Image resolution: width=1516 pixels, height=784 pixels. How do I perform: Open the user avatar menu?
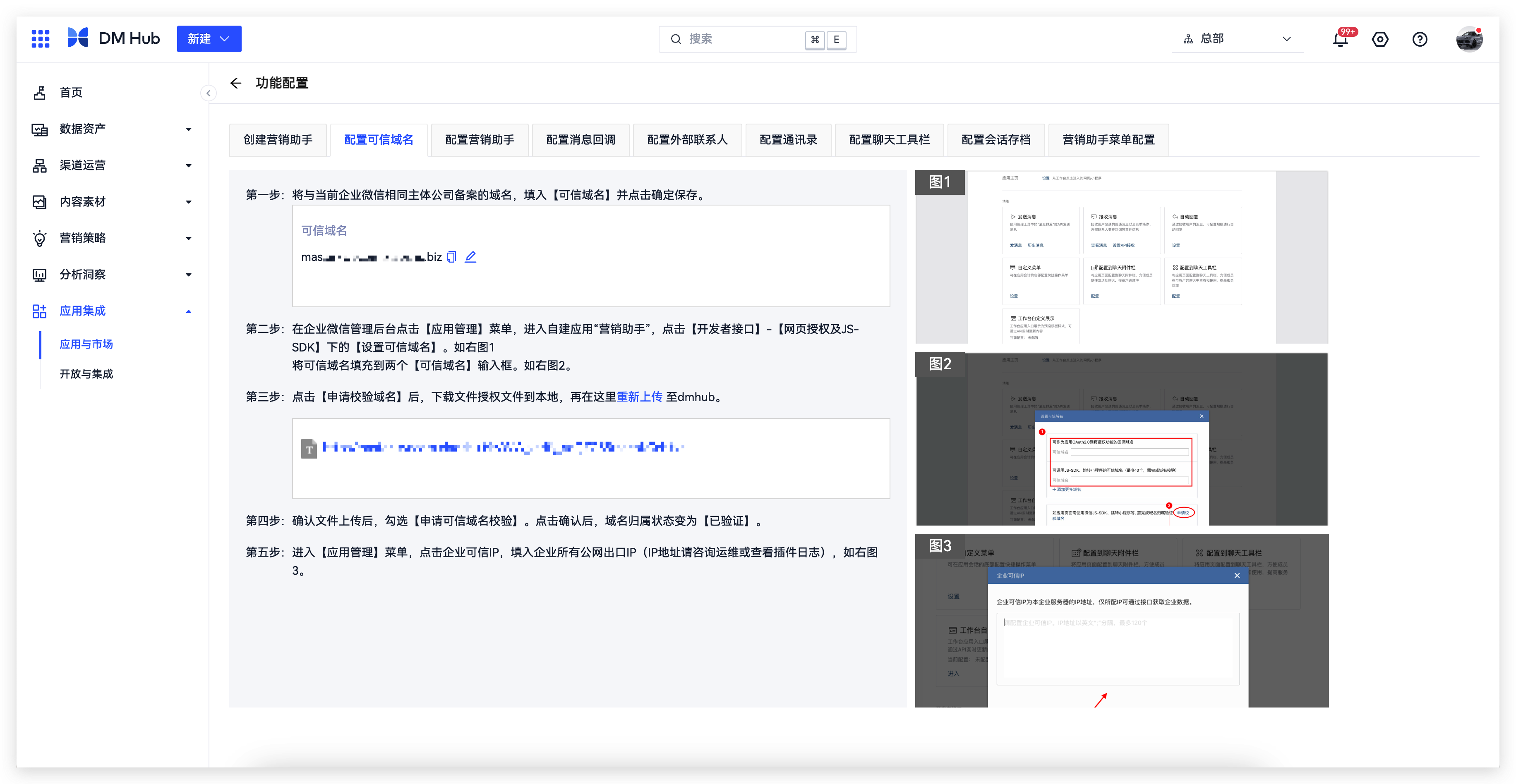1469,39
